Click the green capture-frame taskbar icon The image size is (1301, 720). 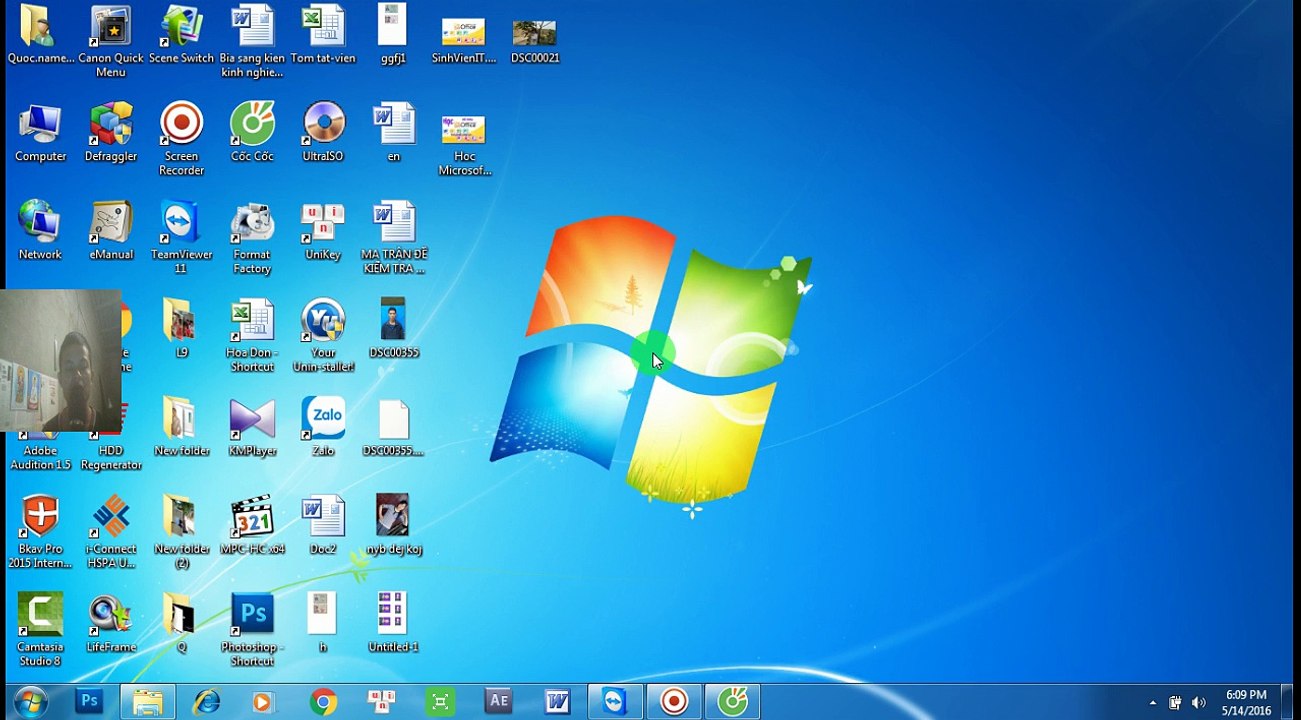tap(440, 702)
